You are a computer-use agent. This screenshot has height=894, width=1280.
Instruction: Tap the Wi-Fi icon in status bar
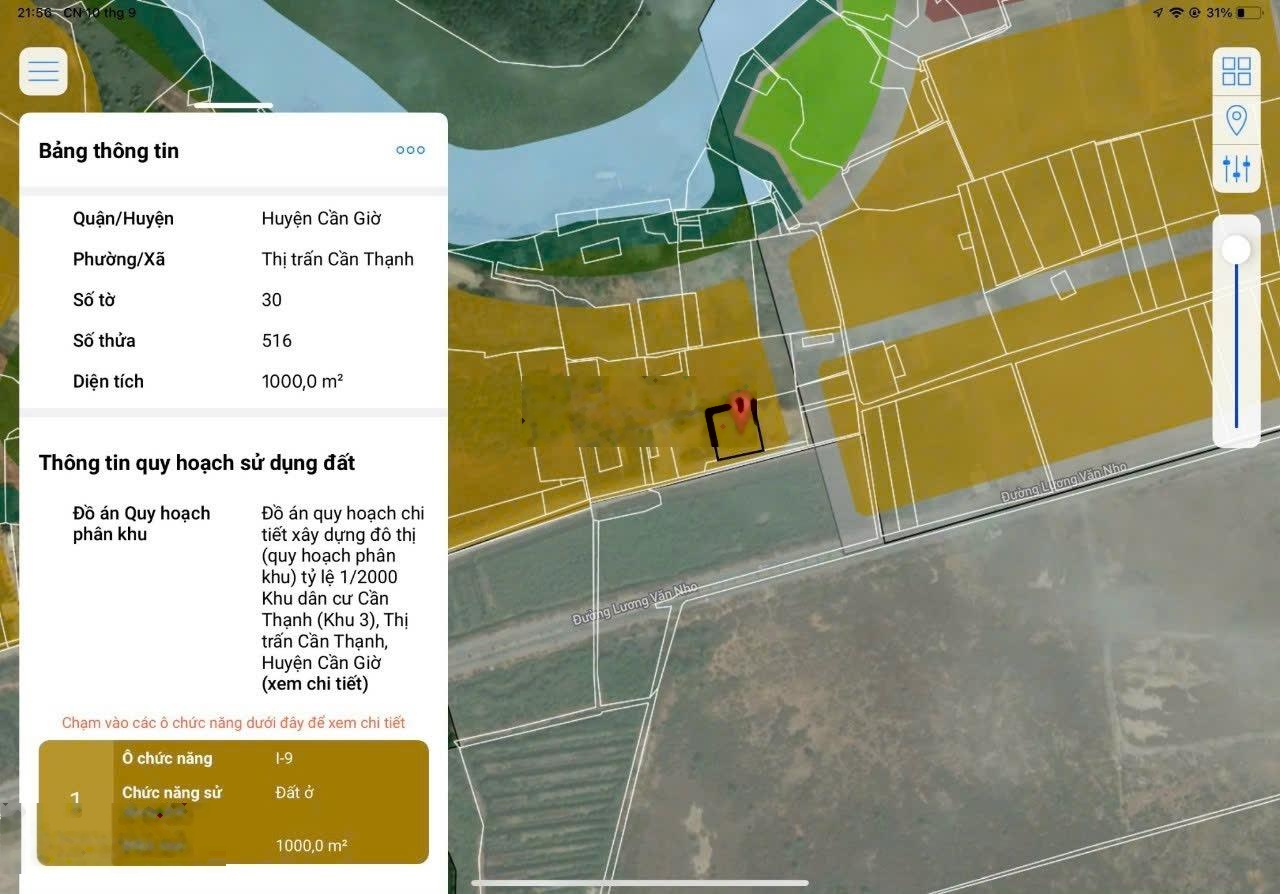[x=1176, y=13]
